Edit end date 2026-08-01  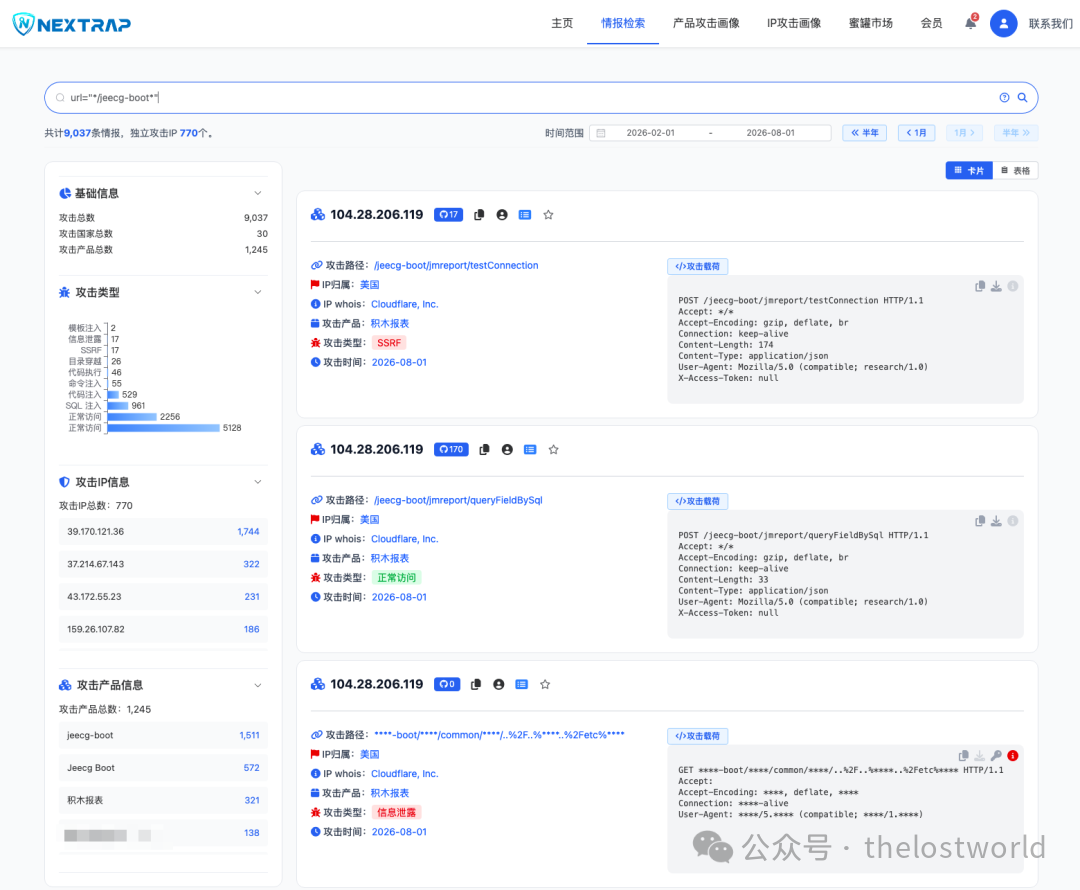(x=770, y=133)
